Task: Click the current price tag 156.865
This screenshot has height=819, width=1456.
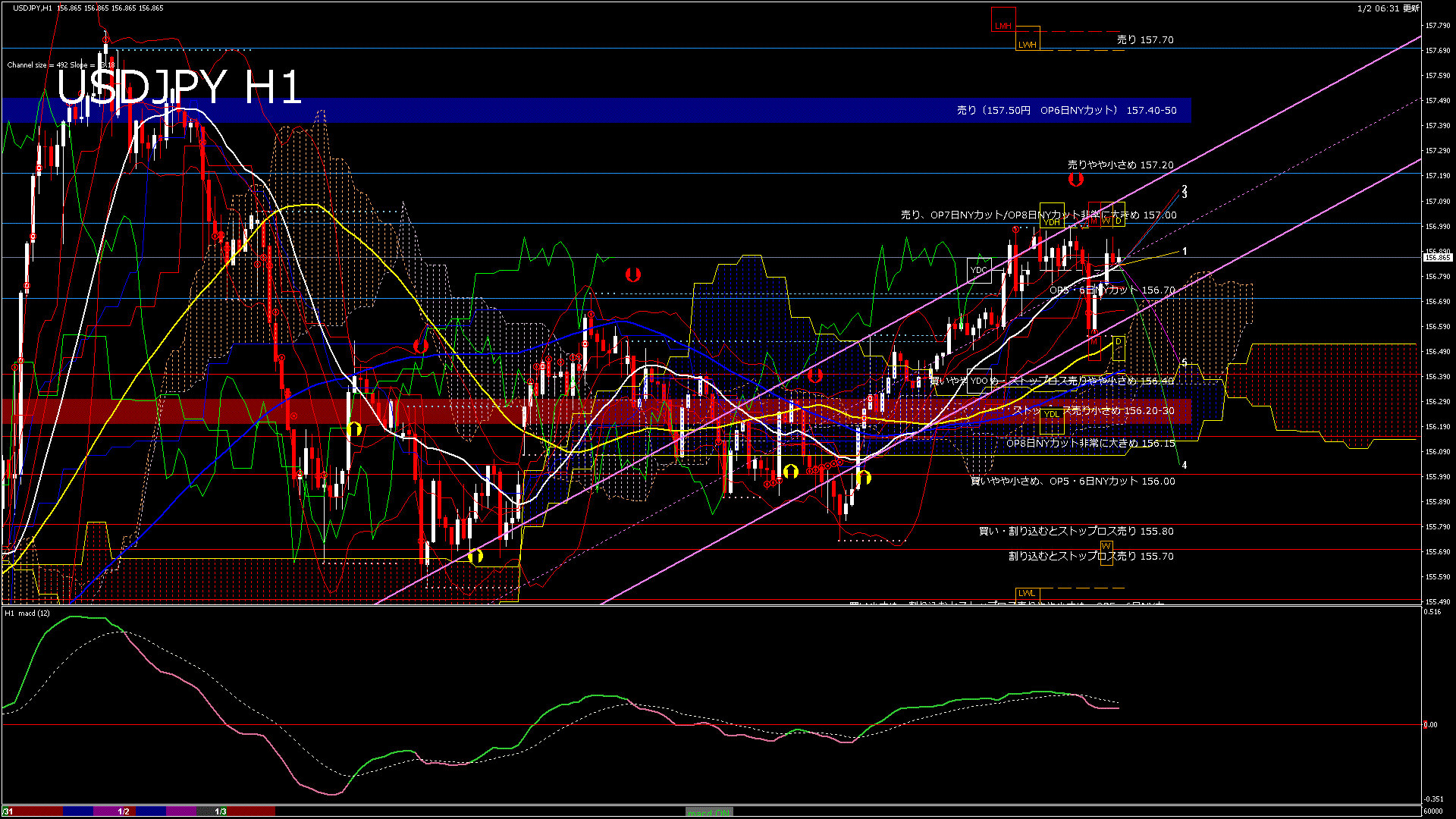Action: [x=1437, y=258]
